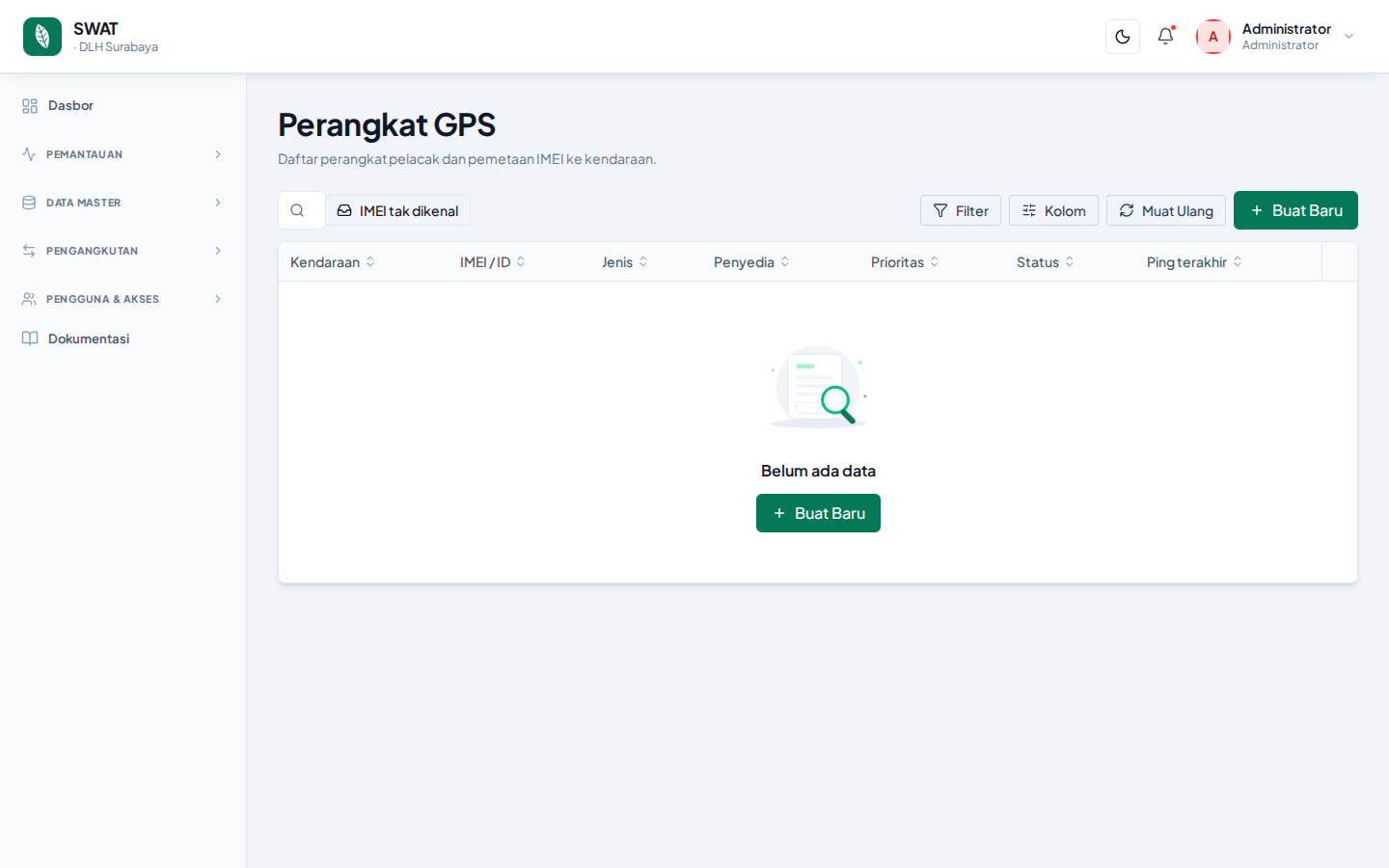The width and height of the screenshot is (1389, 868).
Task: Click the inbox icon in IMEI tak dikenal
Action: point(344,210)
